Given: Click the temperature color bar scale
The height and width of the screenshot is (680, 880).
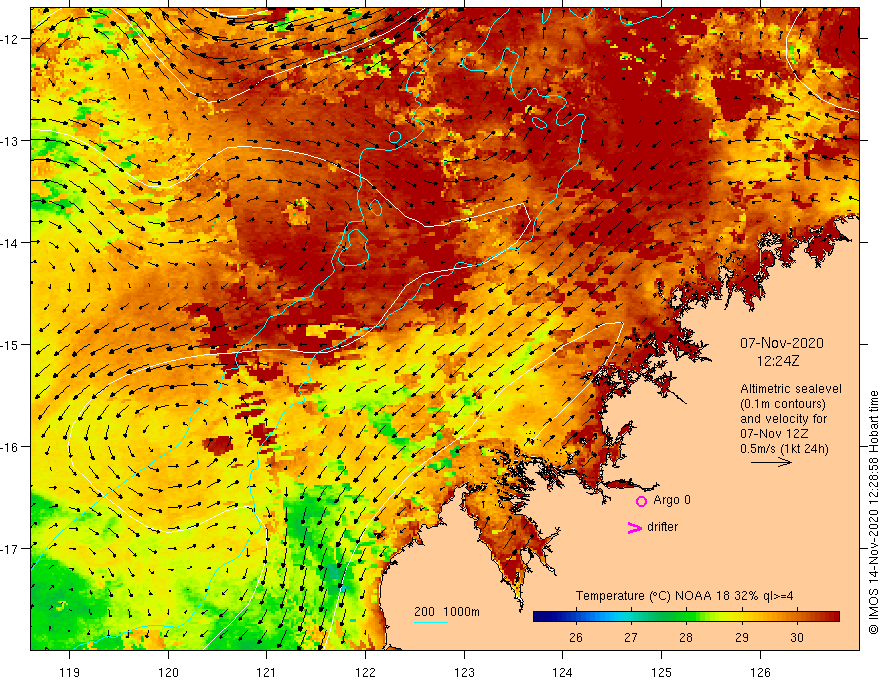Looking at the screenshot, I should point(686,617).
